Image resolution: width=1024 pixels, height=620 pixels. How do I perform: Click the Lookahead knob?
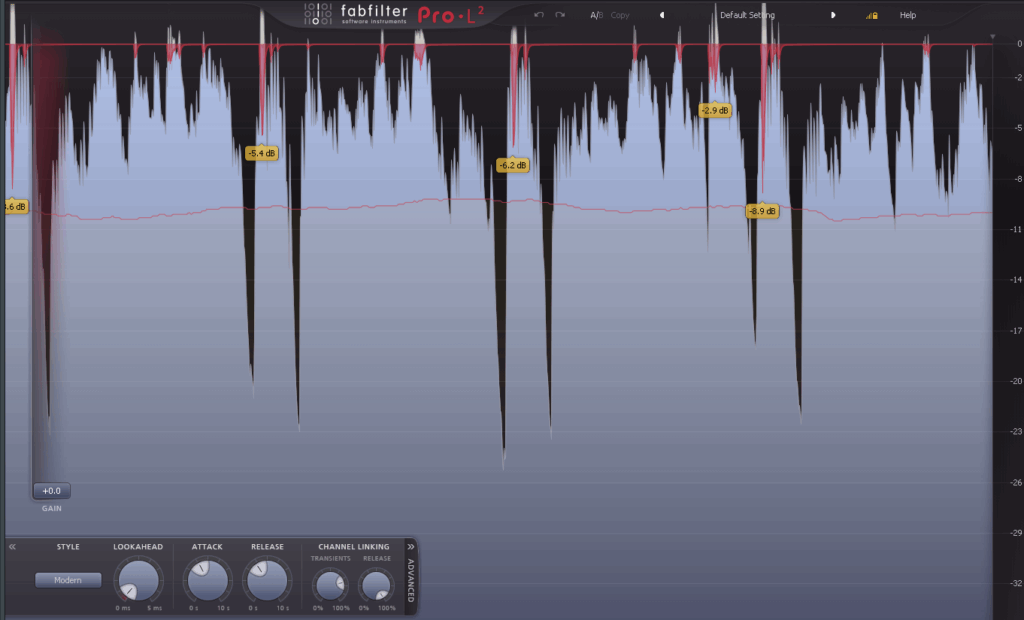click(138, 580)
